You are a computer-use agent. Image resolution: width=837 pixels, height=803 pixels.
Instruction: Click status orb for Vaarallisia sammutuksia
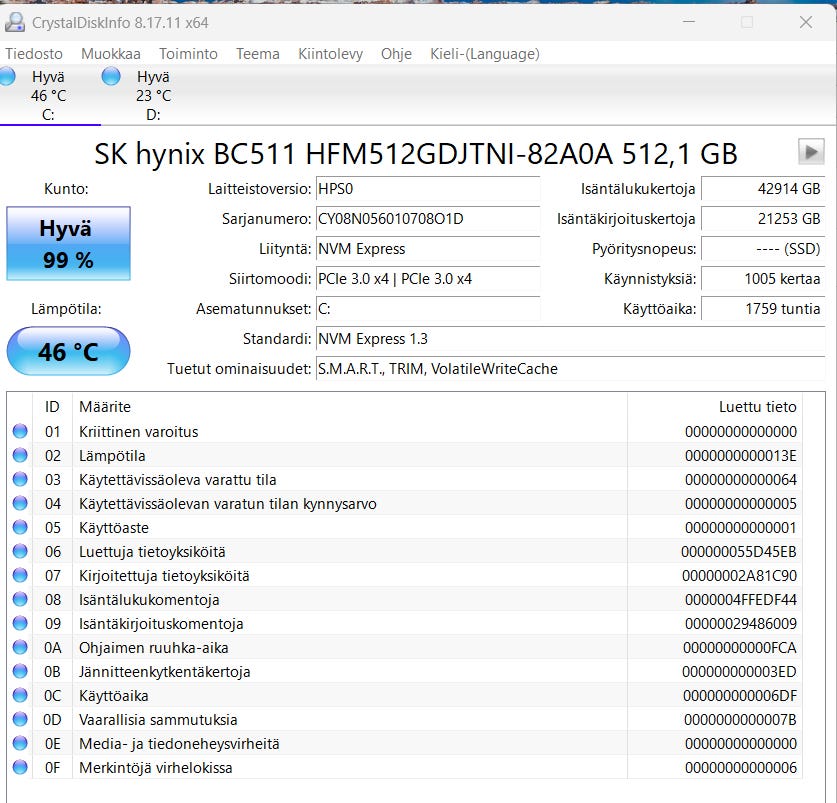20,720
